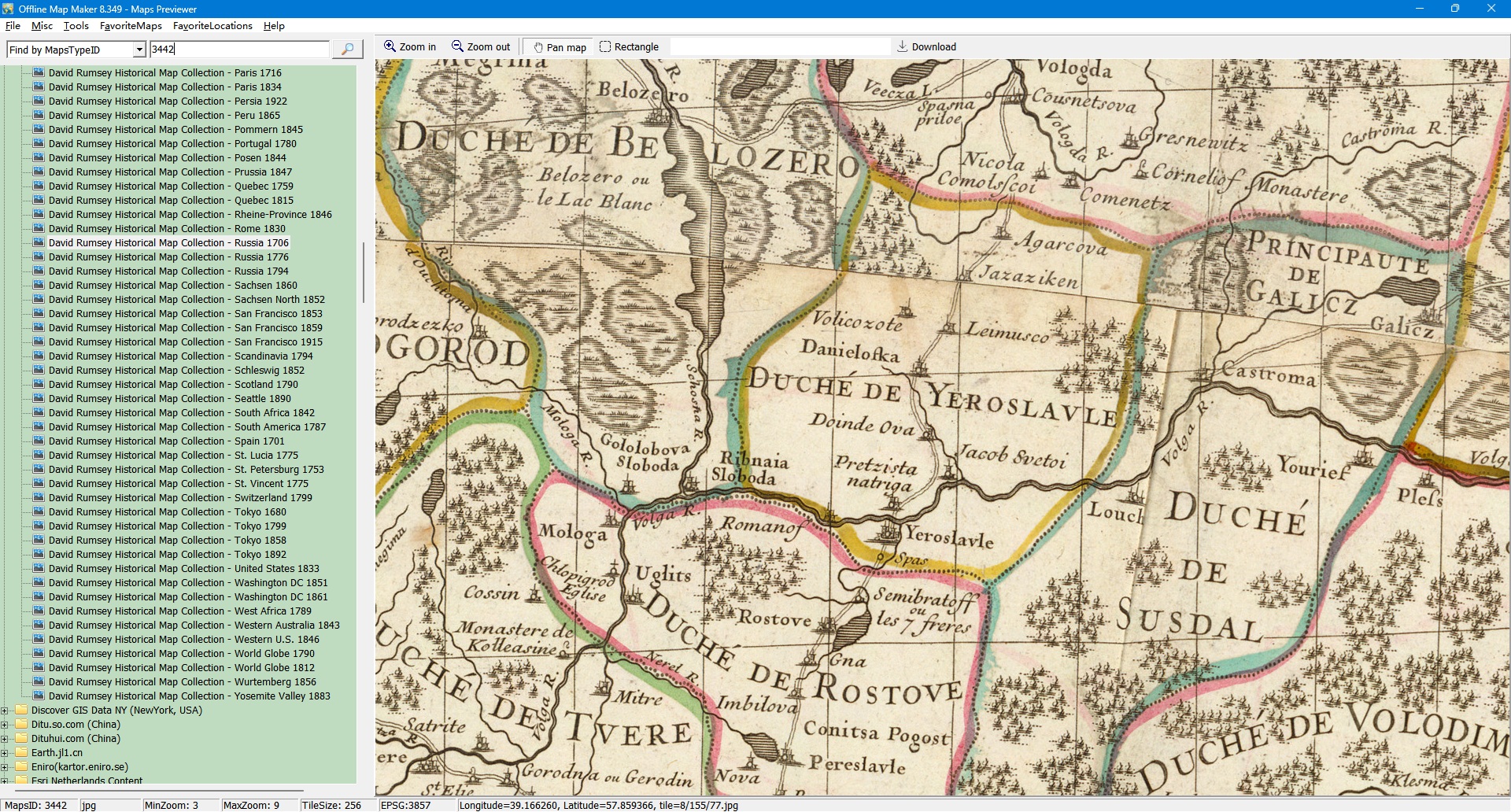Click the search magnifier button

[347, 50]
